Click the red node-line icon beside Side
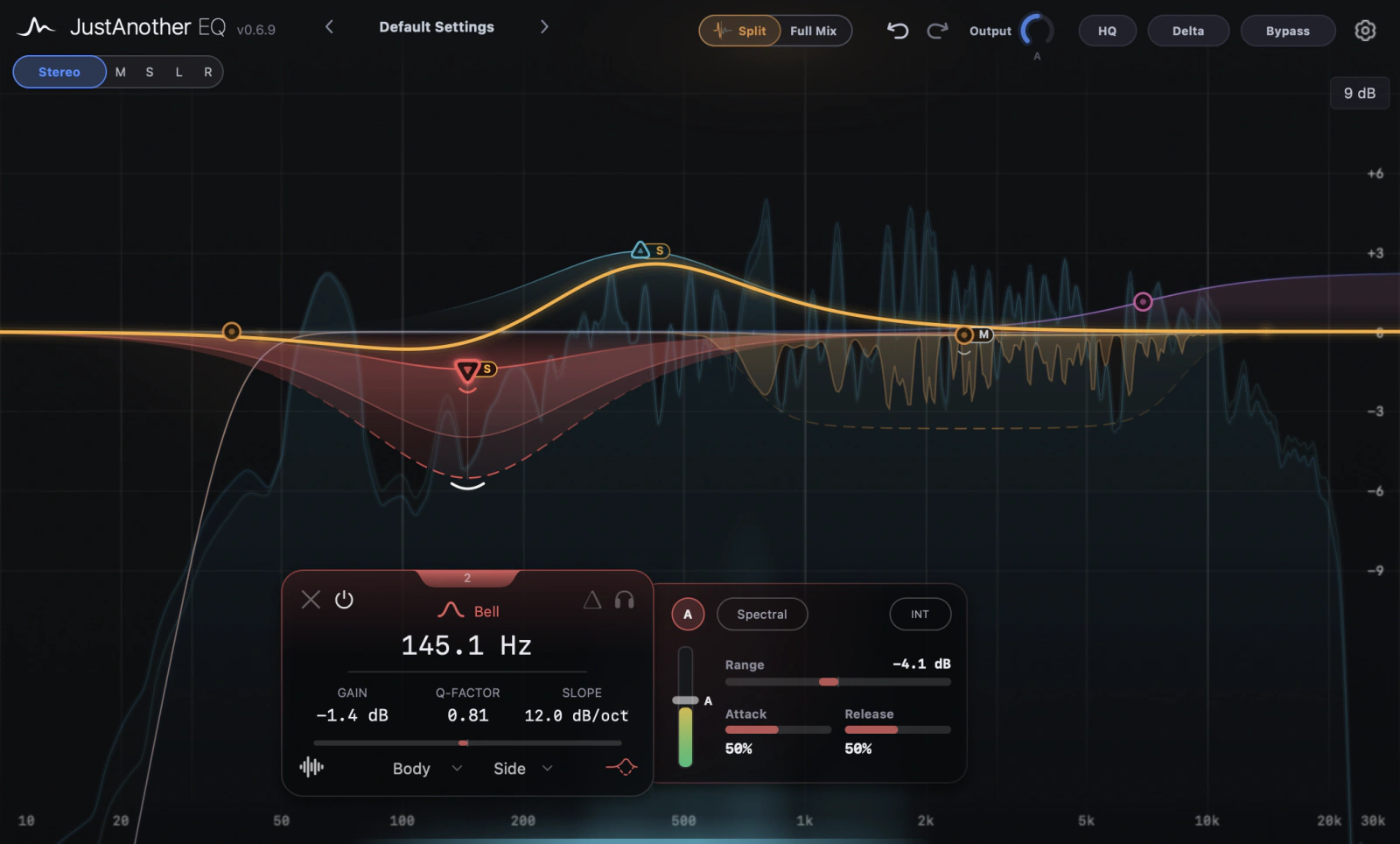This screenshot has width=1400, height=844. coord(621,768)
